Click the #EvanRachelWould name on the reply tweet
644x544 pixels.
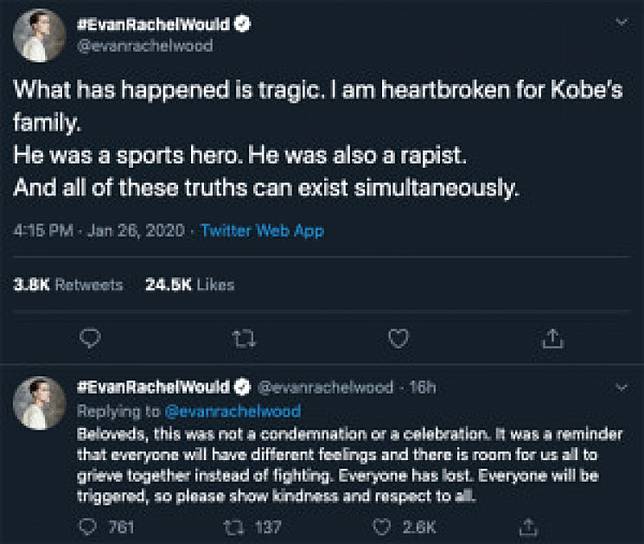point(152,387)
